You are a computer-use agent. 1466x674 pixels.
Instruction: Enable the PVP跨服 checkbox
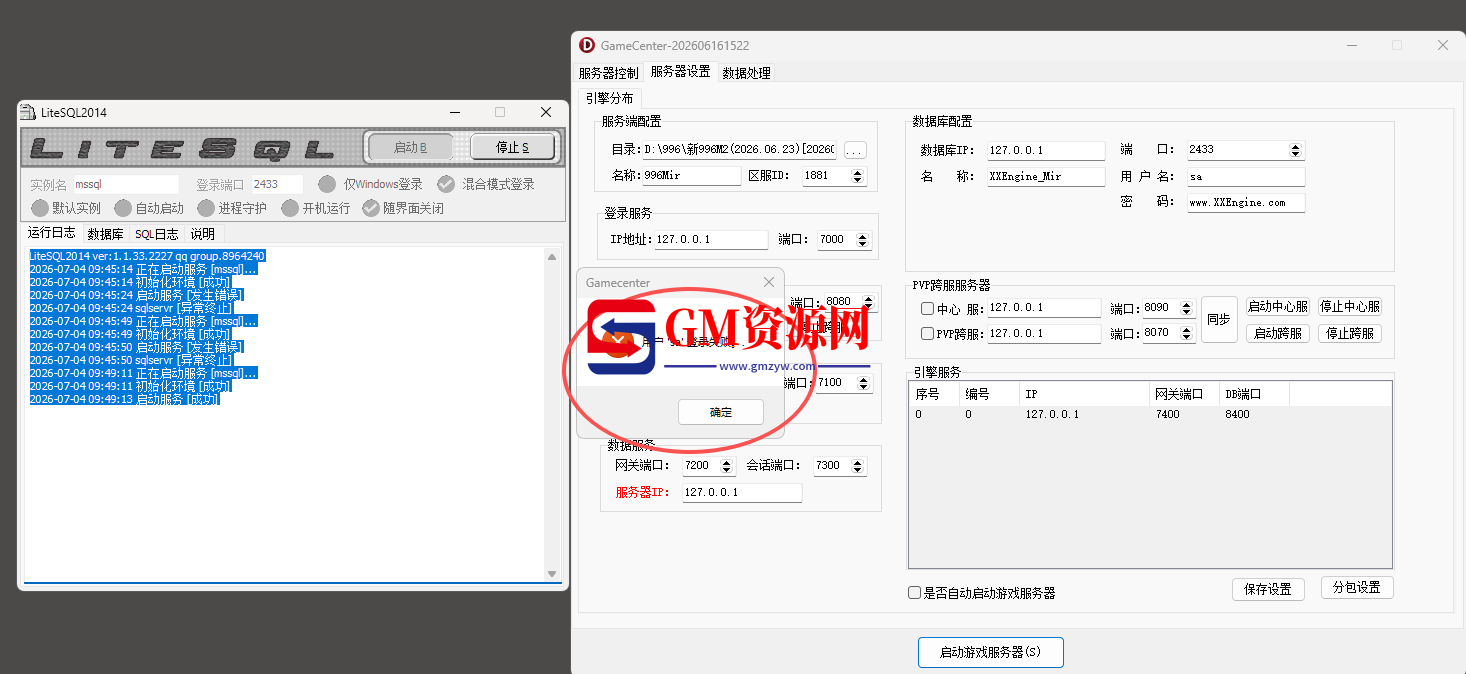point(927,334)
